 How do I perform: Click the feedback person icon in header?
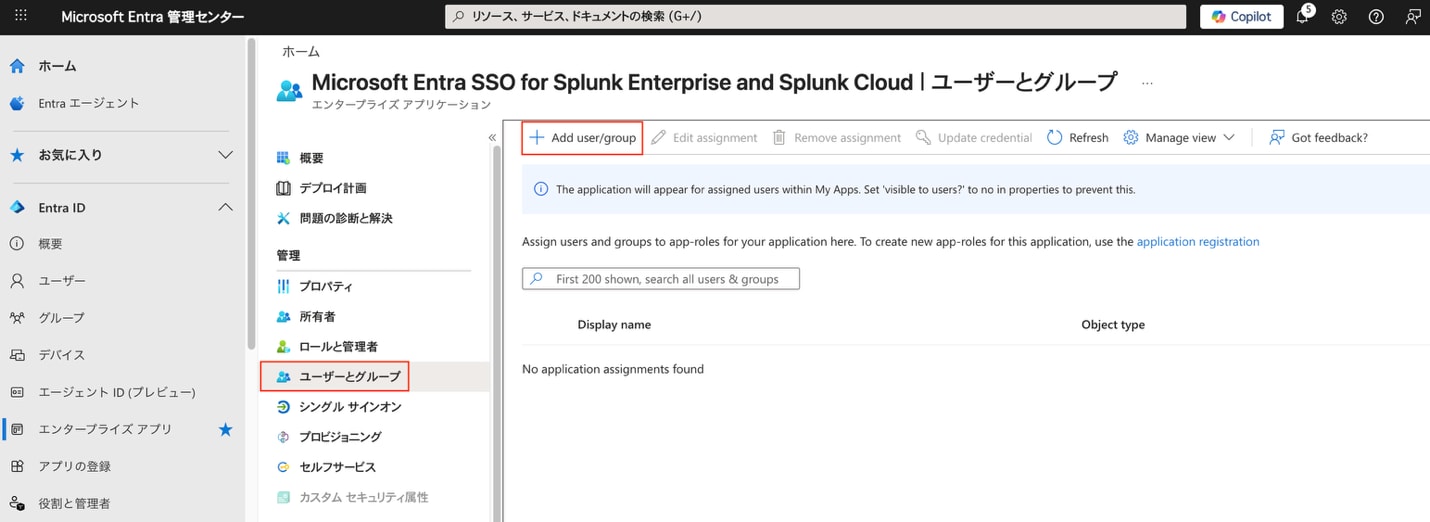(1412, 17)
